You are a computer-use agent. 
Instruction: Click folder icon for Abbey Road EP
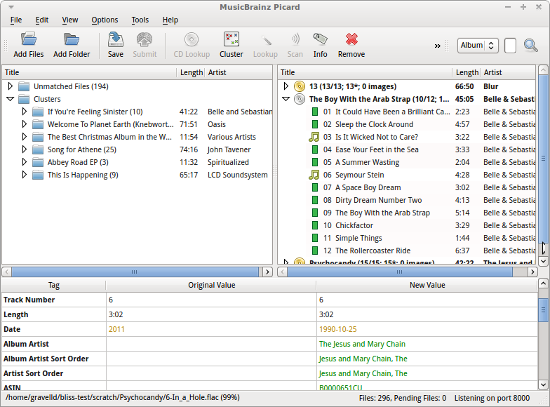click(x=38, y=162)
